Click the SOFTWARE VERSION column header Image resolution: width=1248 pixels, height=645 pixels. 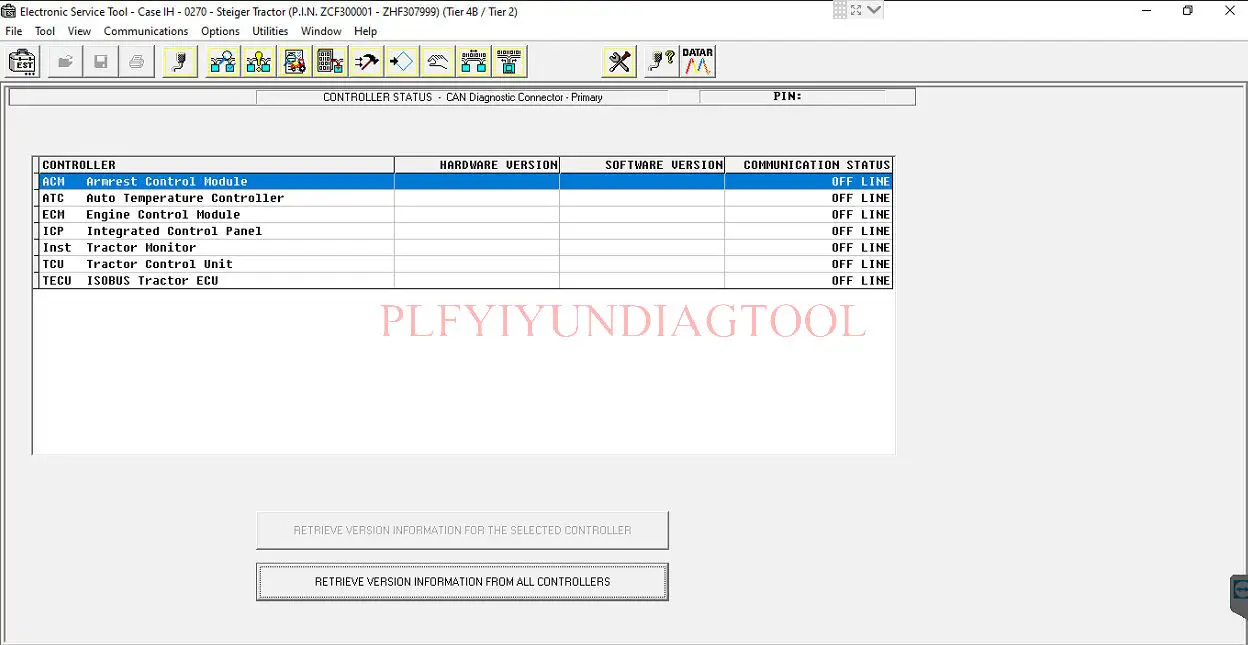tap(642, 165)
